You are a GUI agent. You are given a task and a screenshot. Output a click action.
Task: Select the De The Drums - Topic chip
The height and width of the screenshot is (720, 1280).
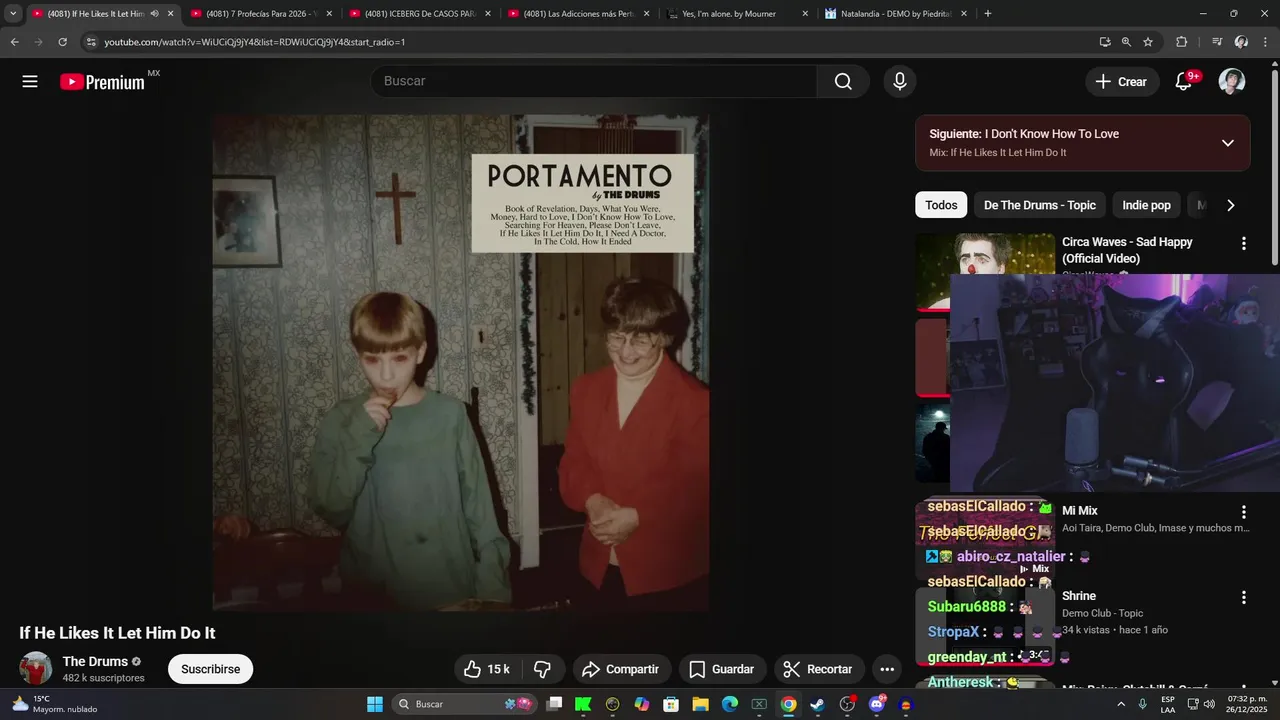(1040, 205)
